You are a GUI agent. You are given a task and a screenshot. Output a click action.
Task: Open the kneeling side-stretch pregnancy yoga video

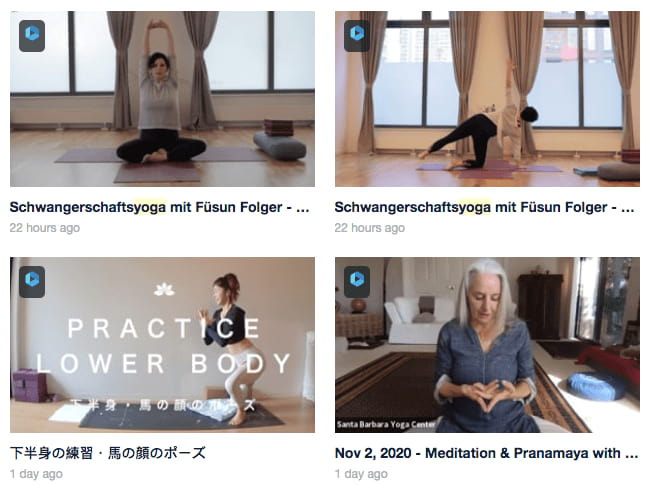click(487, 99)
